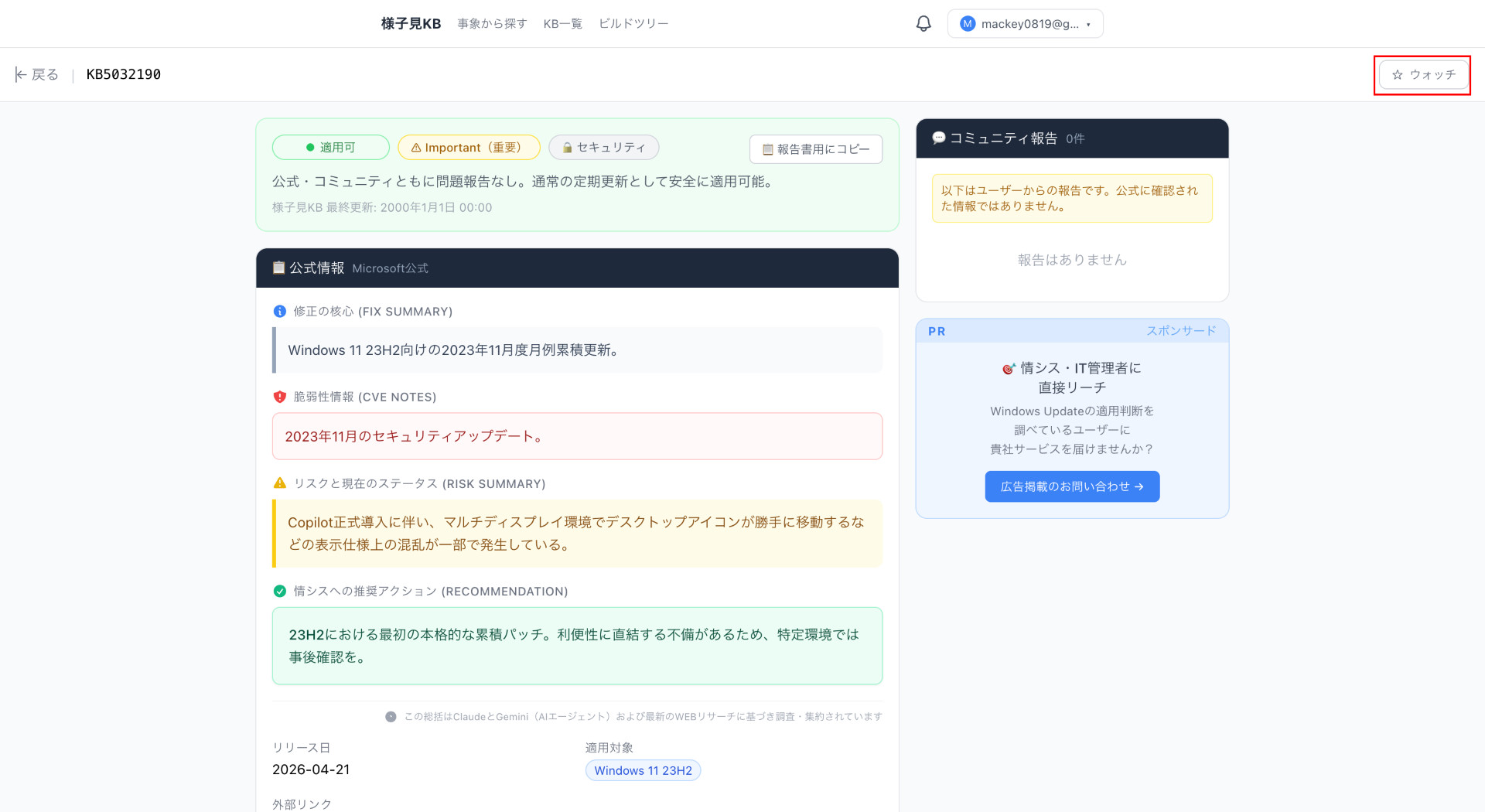Click the speech bubble icon in コミュニティ報告 header
The width and height of the screenshot is (1485, 812).
click(x=938, y=138)
